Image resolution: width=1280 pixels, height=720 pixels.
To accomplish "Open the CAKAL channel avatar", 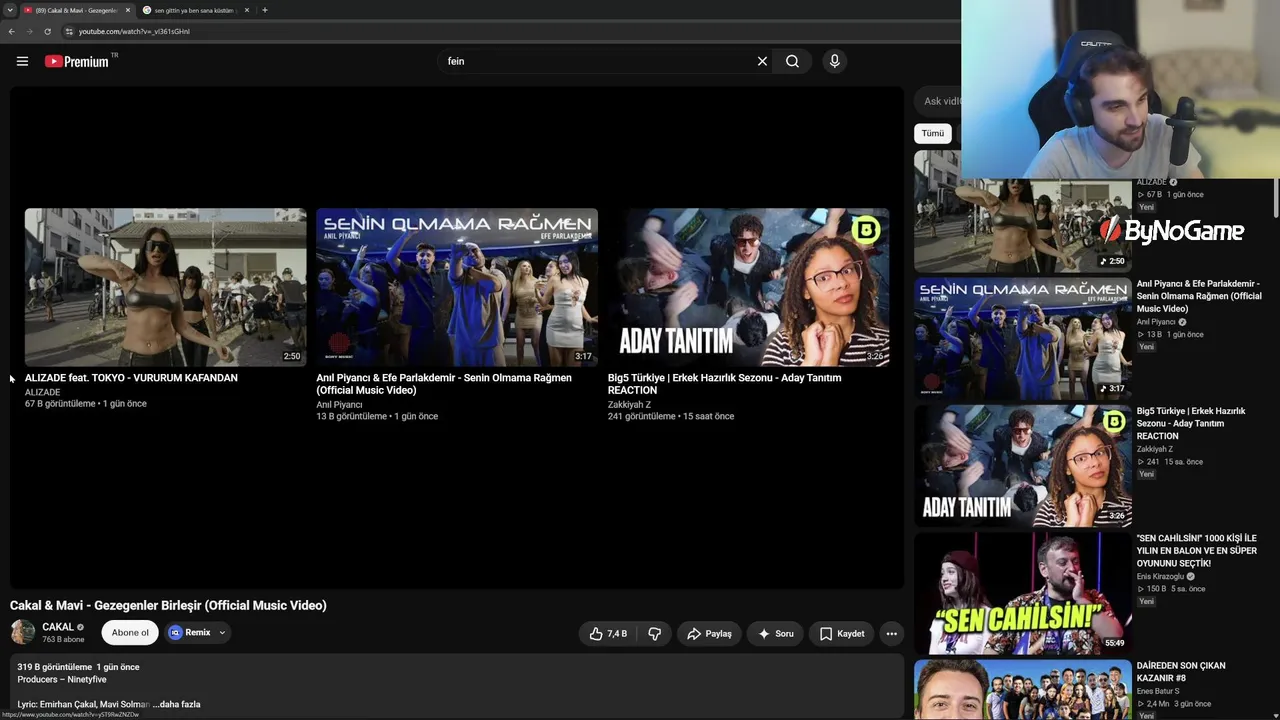I will [23, 632].
